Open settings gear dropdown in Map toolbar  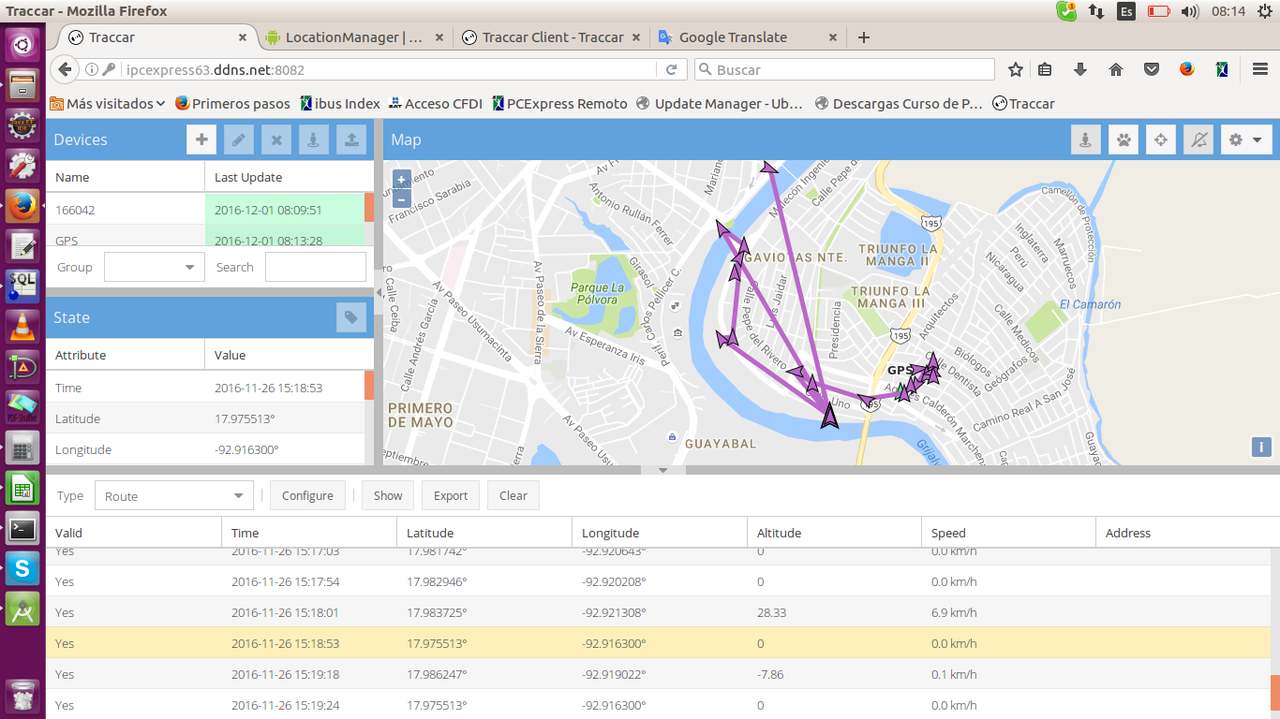point(1246,140)
